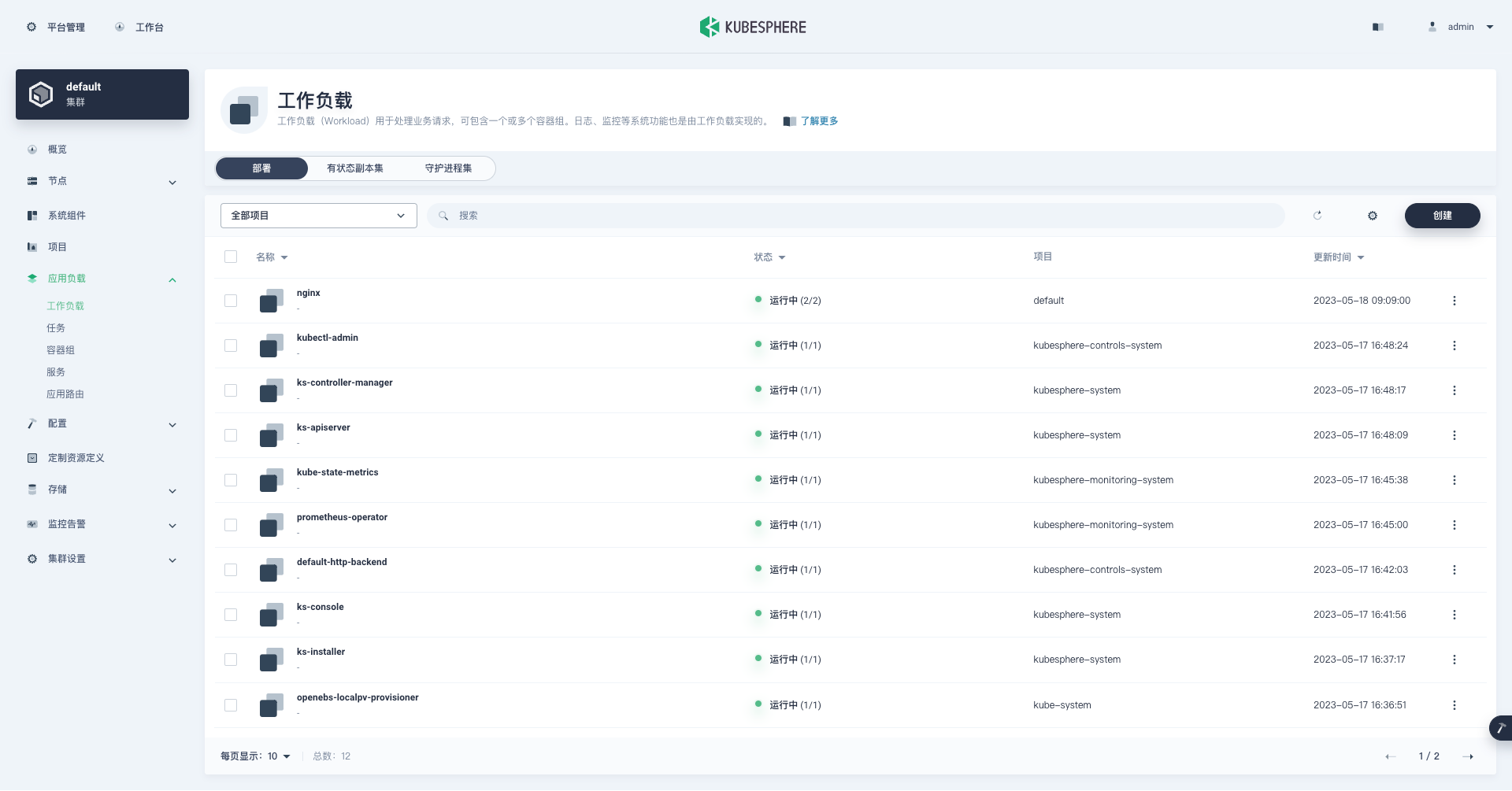Open the prometheus-operator deployment link

[x=342, y=517]
